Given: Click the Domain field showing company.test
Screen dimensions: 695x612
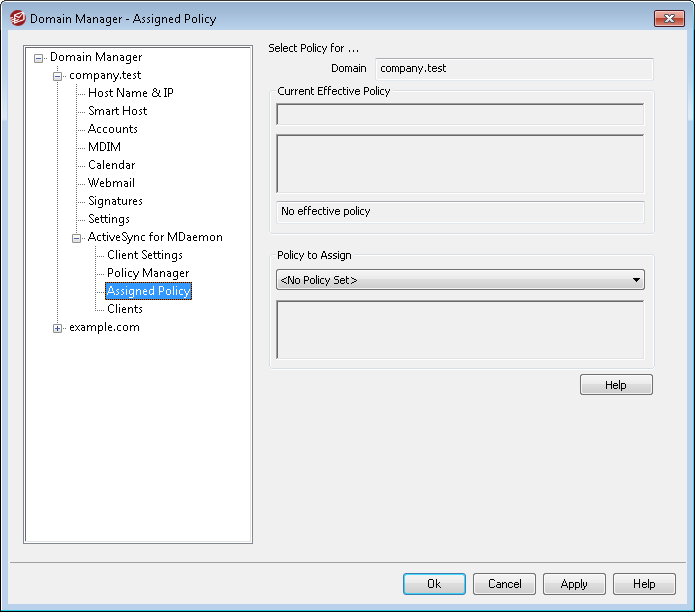Looking at the screenshot, I should (514, 69).
